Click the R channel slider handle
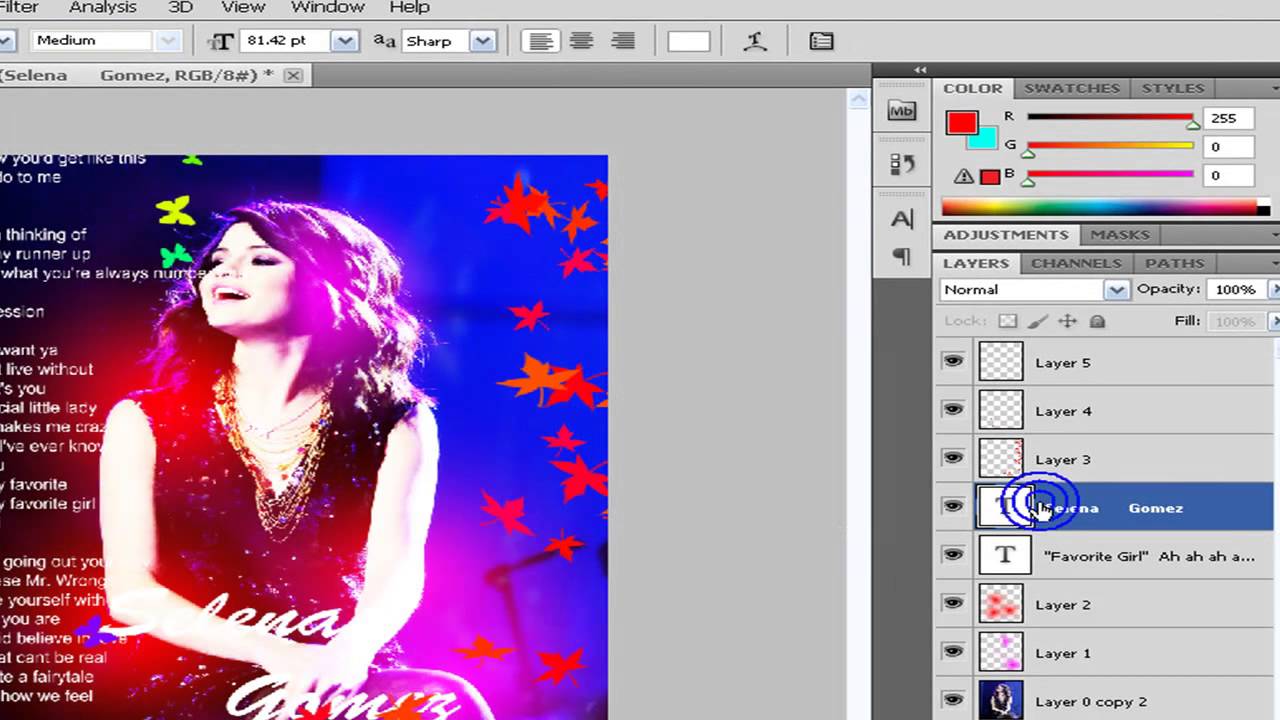The width and height of the screenshot is (1280, 720). pos(1193,125)
